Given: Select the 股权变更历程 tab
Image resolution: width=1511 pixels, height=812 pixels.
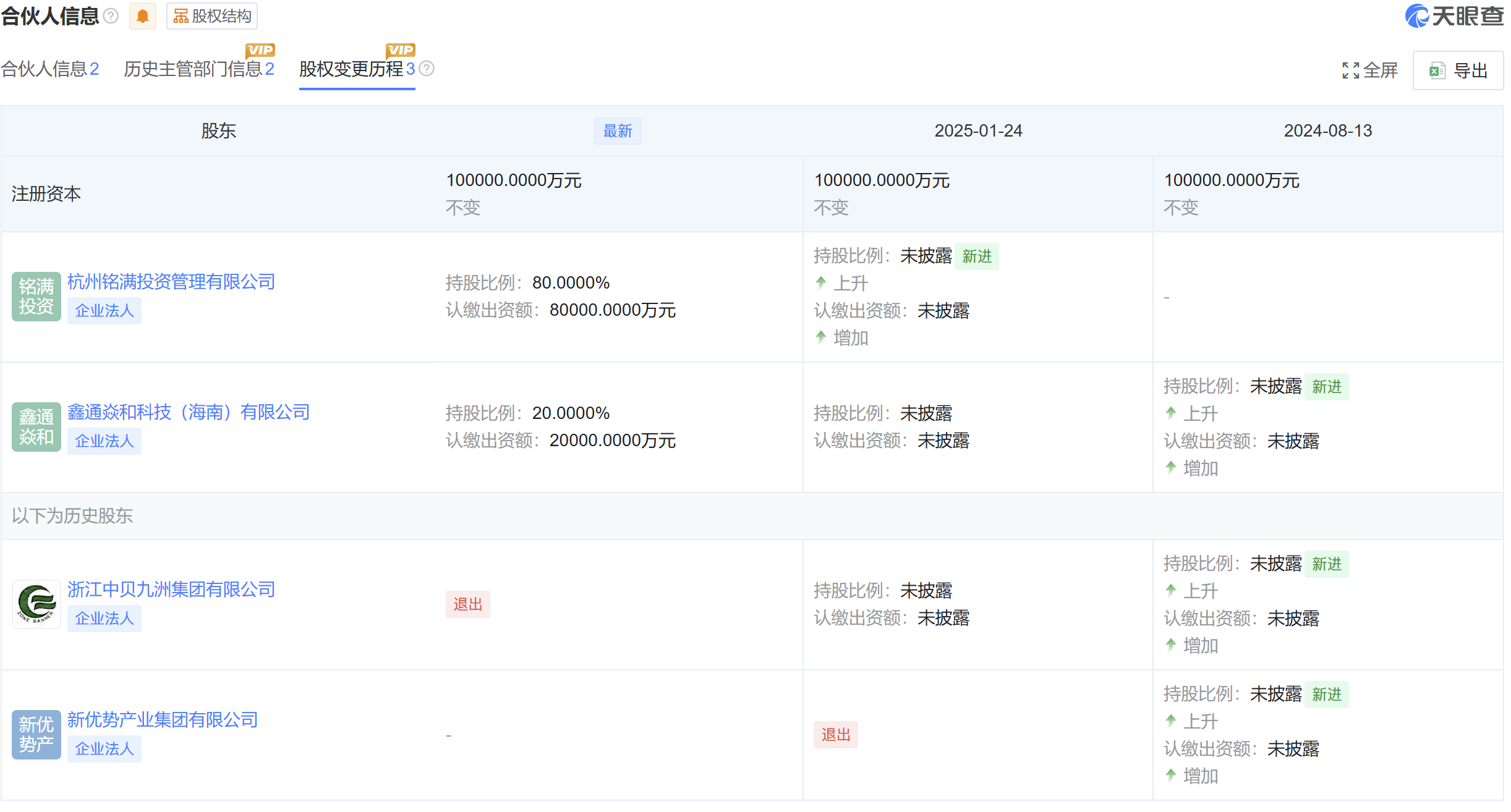Looking at the screenshot, I should pyautogui.click(x=357, y=69).
